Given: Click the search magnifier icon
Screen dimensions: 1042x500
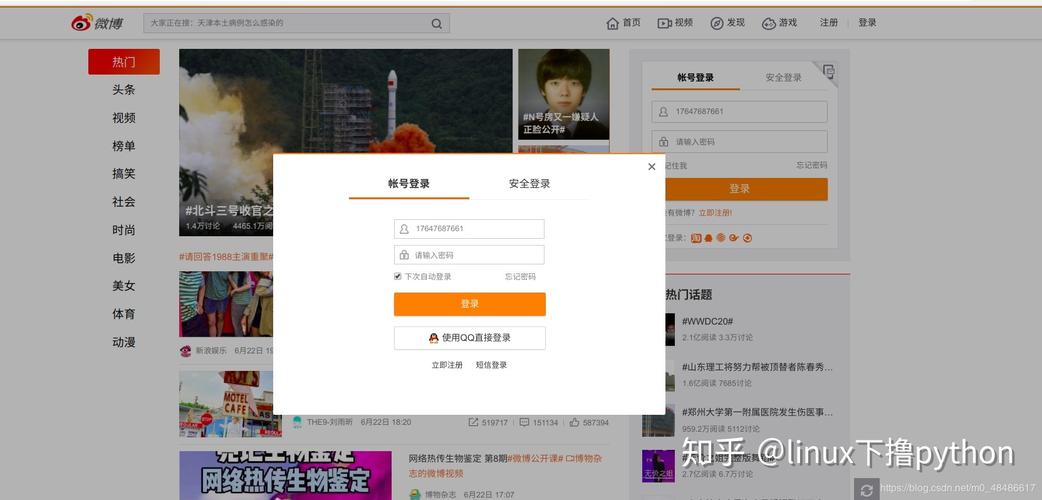Looking at the screenshot, I should (x=437, y=23).
